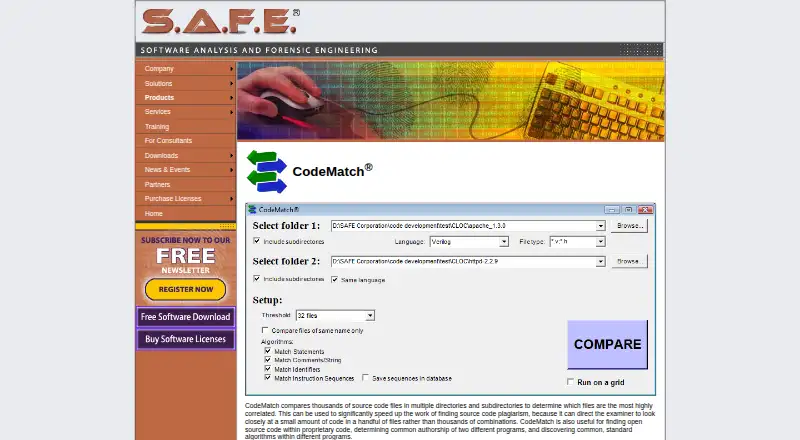Viewport: 800px width, 440px height.
Task: Close the CodeMatch window
Action: point(645,210)
